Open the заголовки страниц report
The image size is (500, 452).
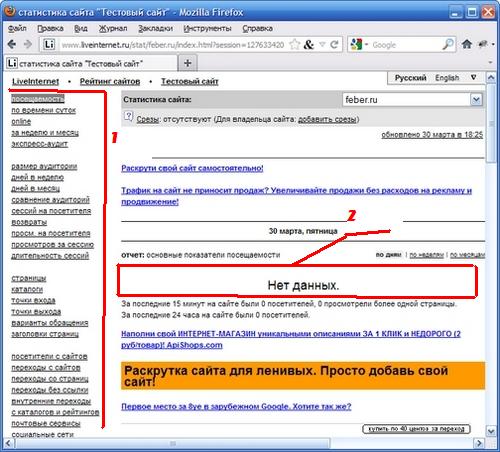coord(45,334)
